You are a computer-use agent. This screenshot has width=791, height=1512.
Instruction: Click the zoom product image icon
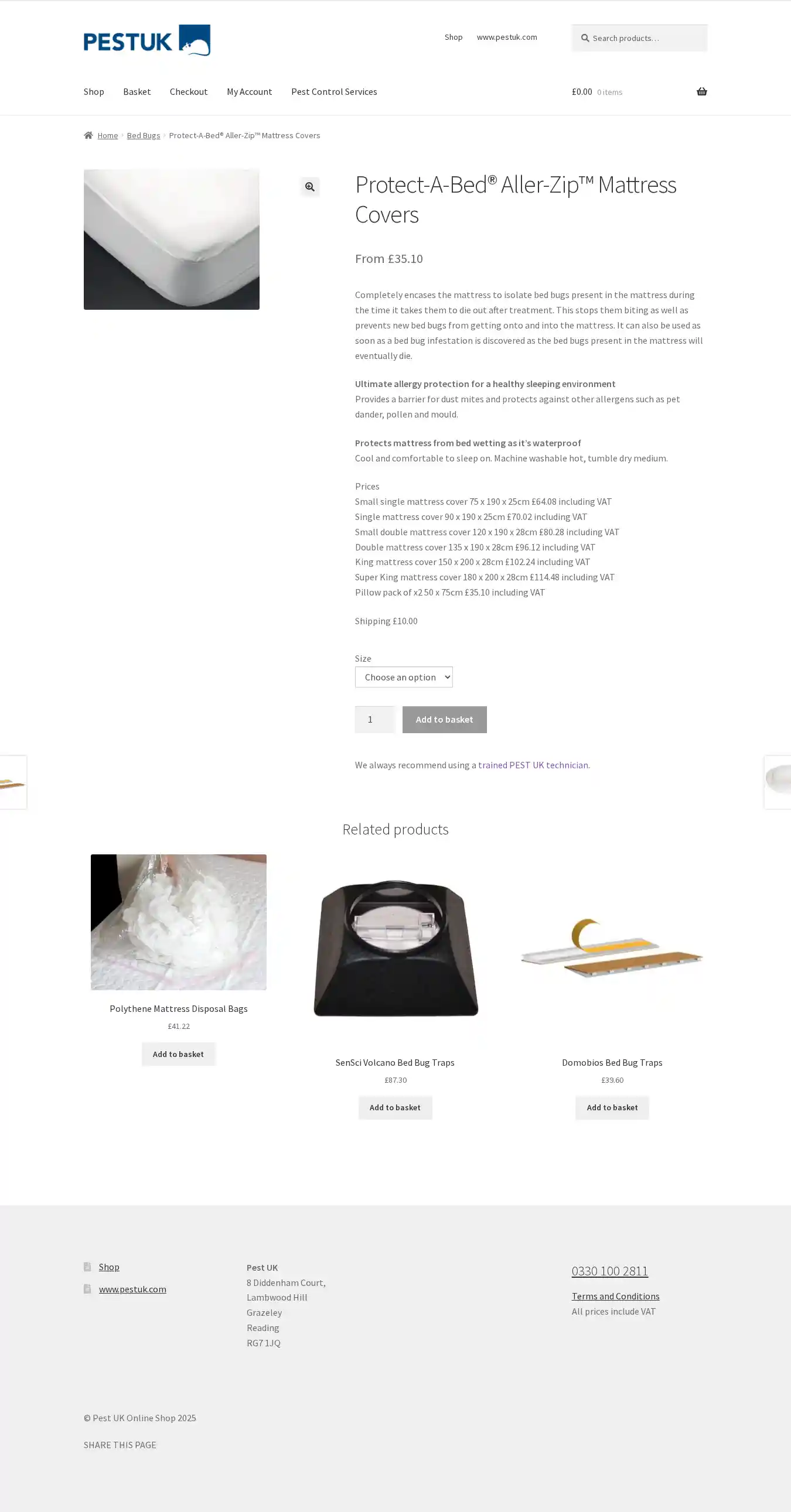click(309, 187)
